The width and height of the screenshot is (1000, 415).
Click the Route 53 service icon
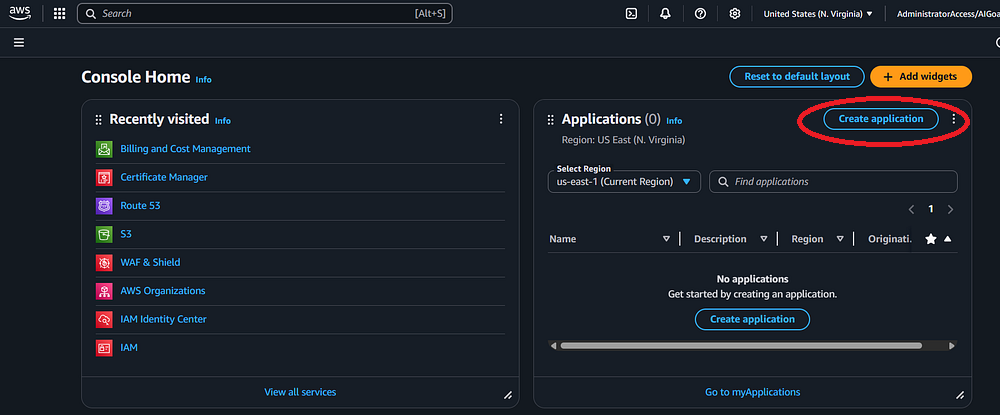pos(104,206)
